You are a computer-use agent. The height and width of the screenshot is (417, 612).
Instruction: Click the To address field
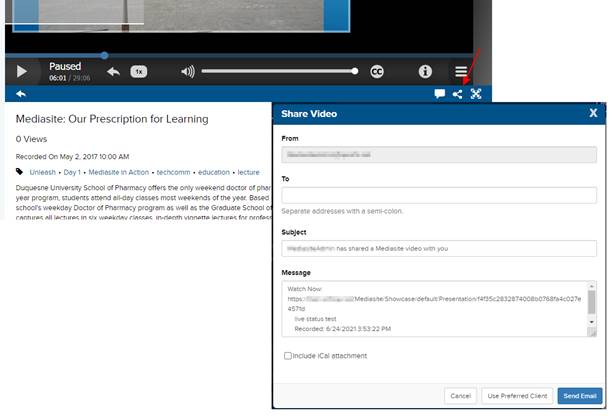tap(439, 195)
